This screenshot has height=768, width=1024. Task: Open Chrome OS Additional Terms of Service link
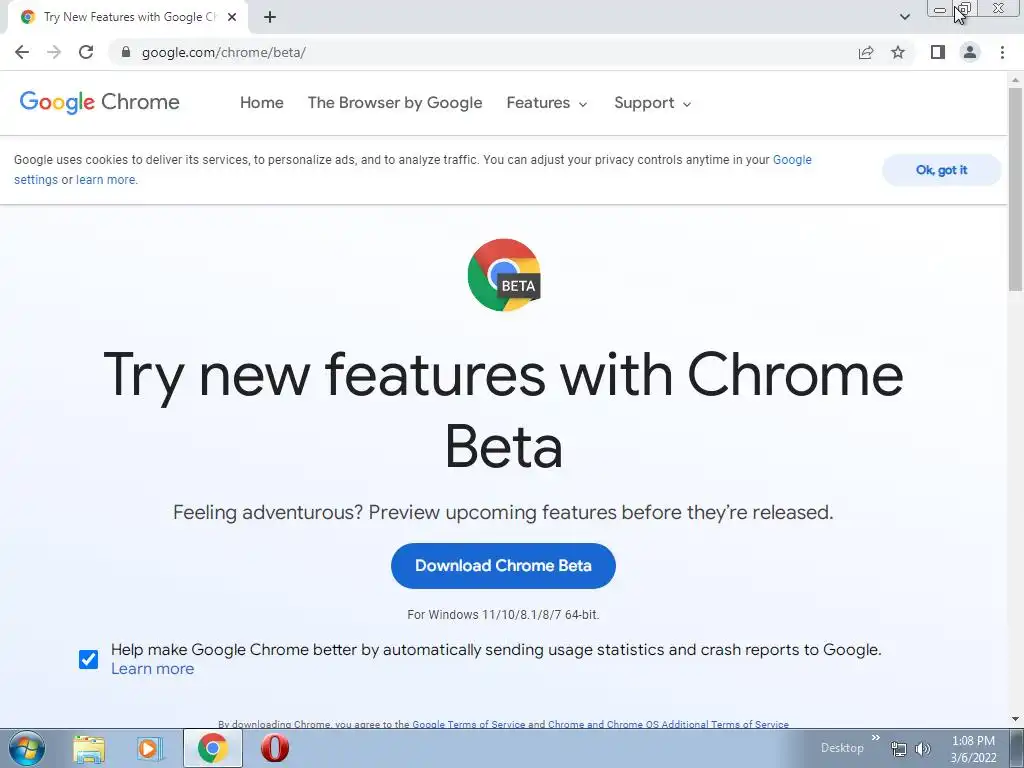(668, 724)
